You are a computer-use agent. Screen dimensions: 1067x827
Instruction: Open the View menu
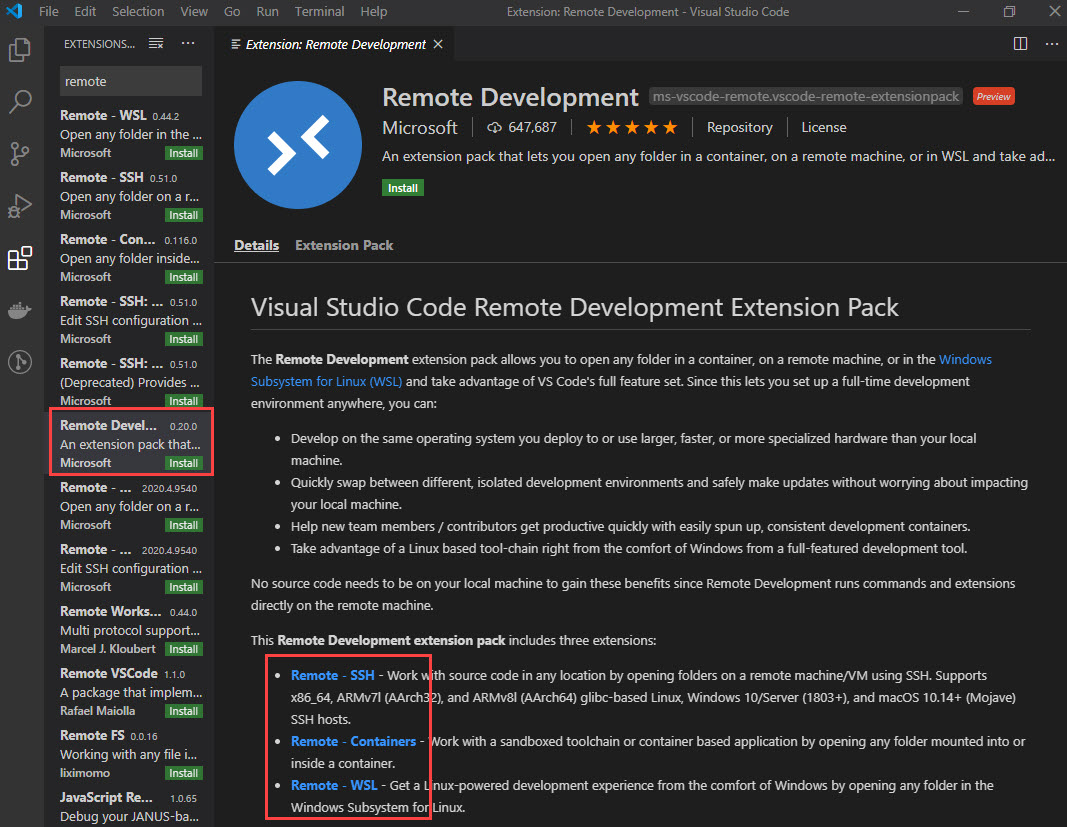(194, 12)
